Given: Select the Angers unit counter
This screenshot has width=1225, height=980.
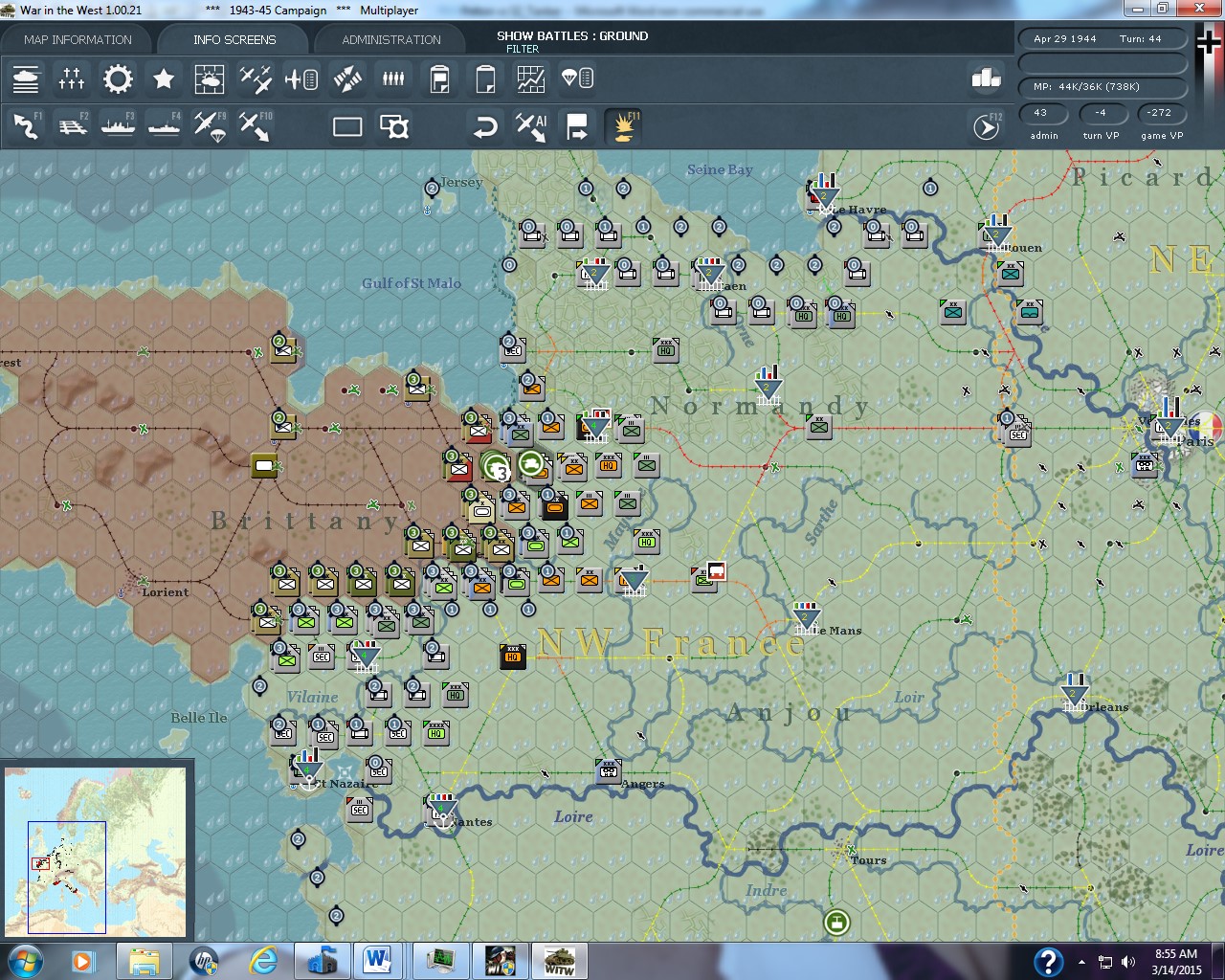Looking at the screenshot, I should tap(609, 771).
